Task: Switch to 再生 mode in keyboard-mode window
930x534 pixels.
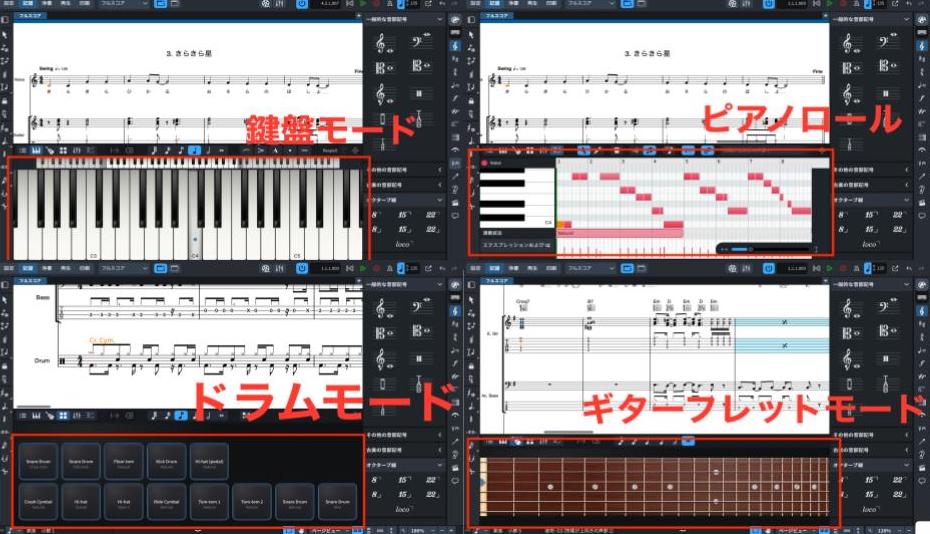Action: tap(65, 4)
